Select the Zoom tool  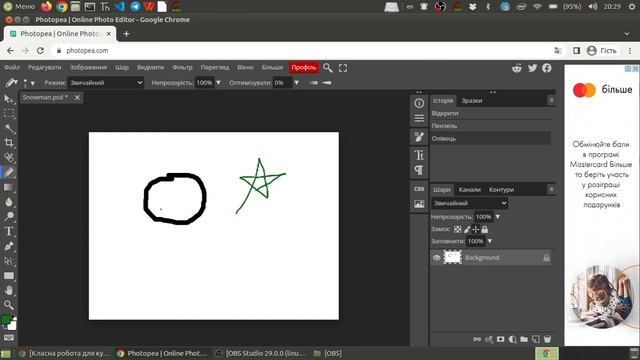pos(9,305)
